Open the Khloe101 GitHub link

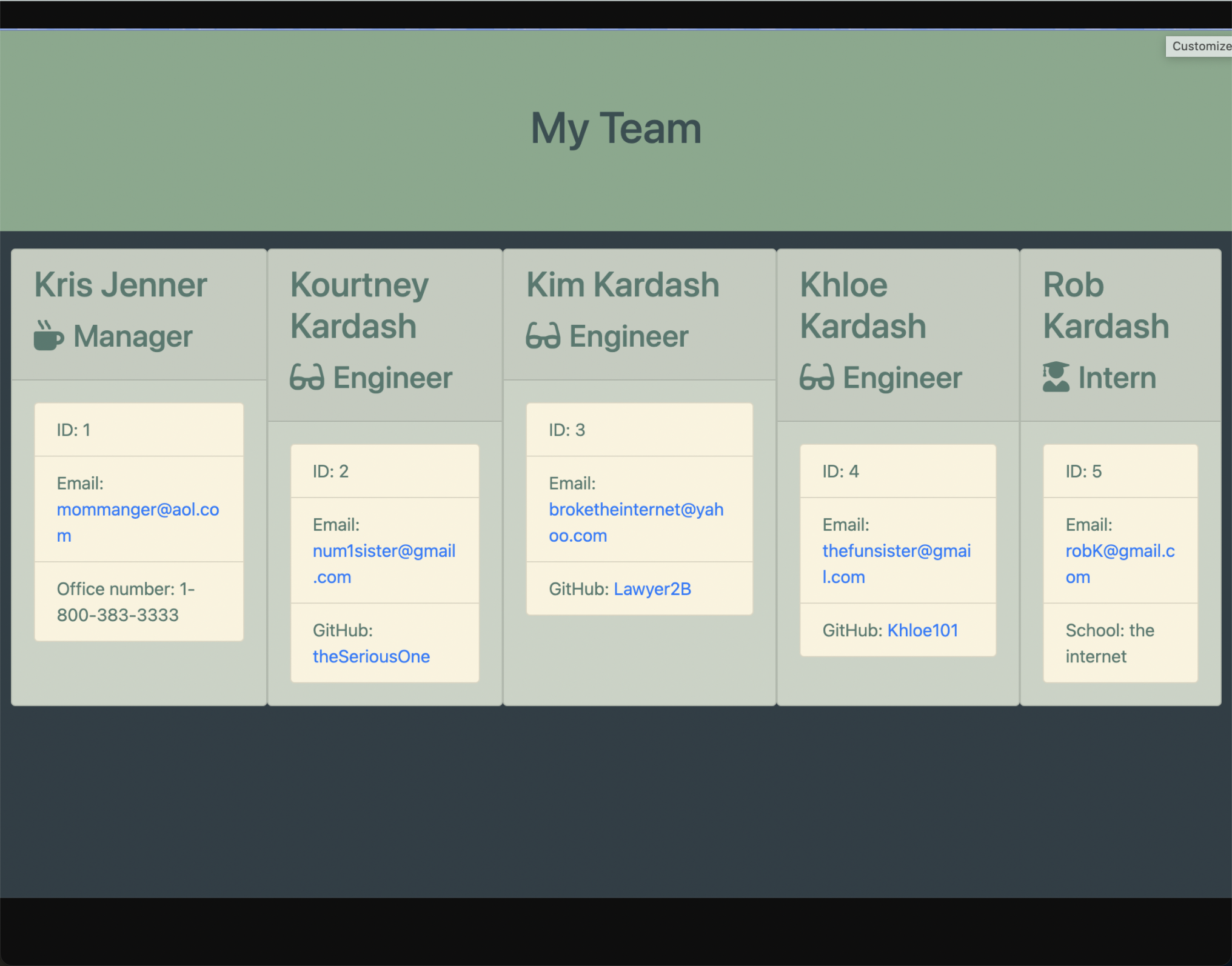coord(922,630)
